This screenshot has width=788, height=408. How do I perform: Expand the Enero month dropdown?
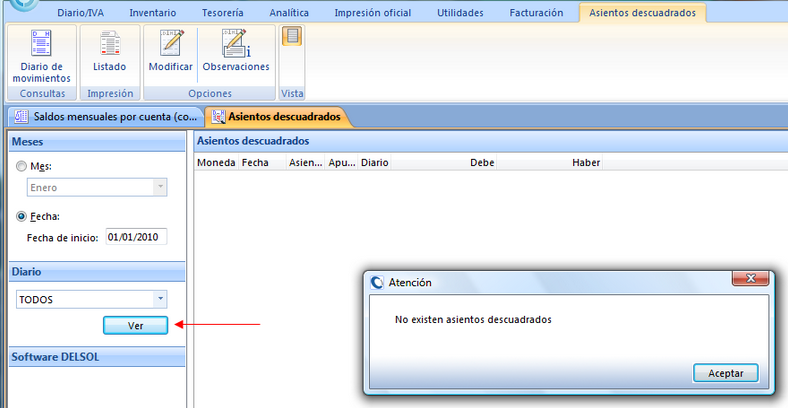point(160,187)
